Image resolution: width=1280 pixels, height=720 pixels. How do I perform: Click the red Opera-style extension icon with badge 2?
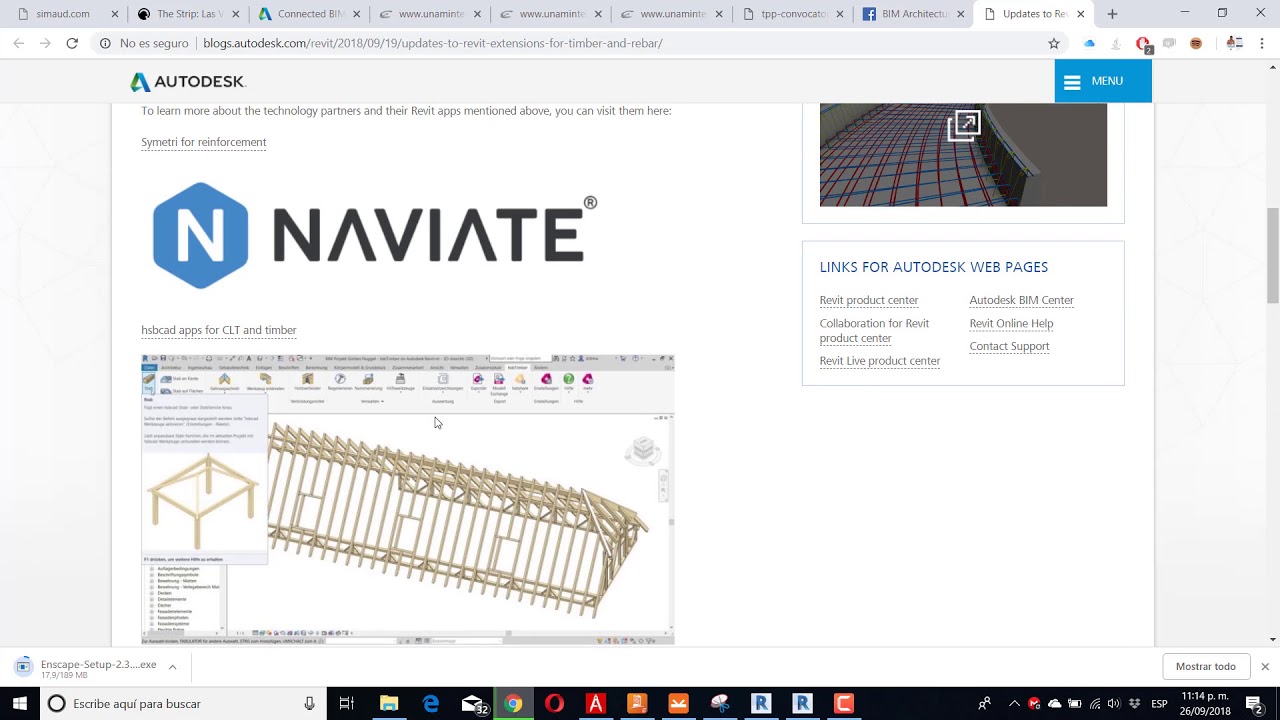coord(1143,44)
